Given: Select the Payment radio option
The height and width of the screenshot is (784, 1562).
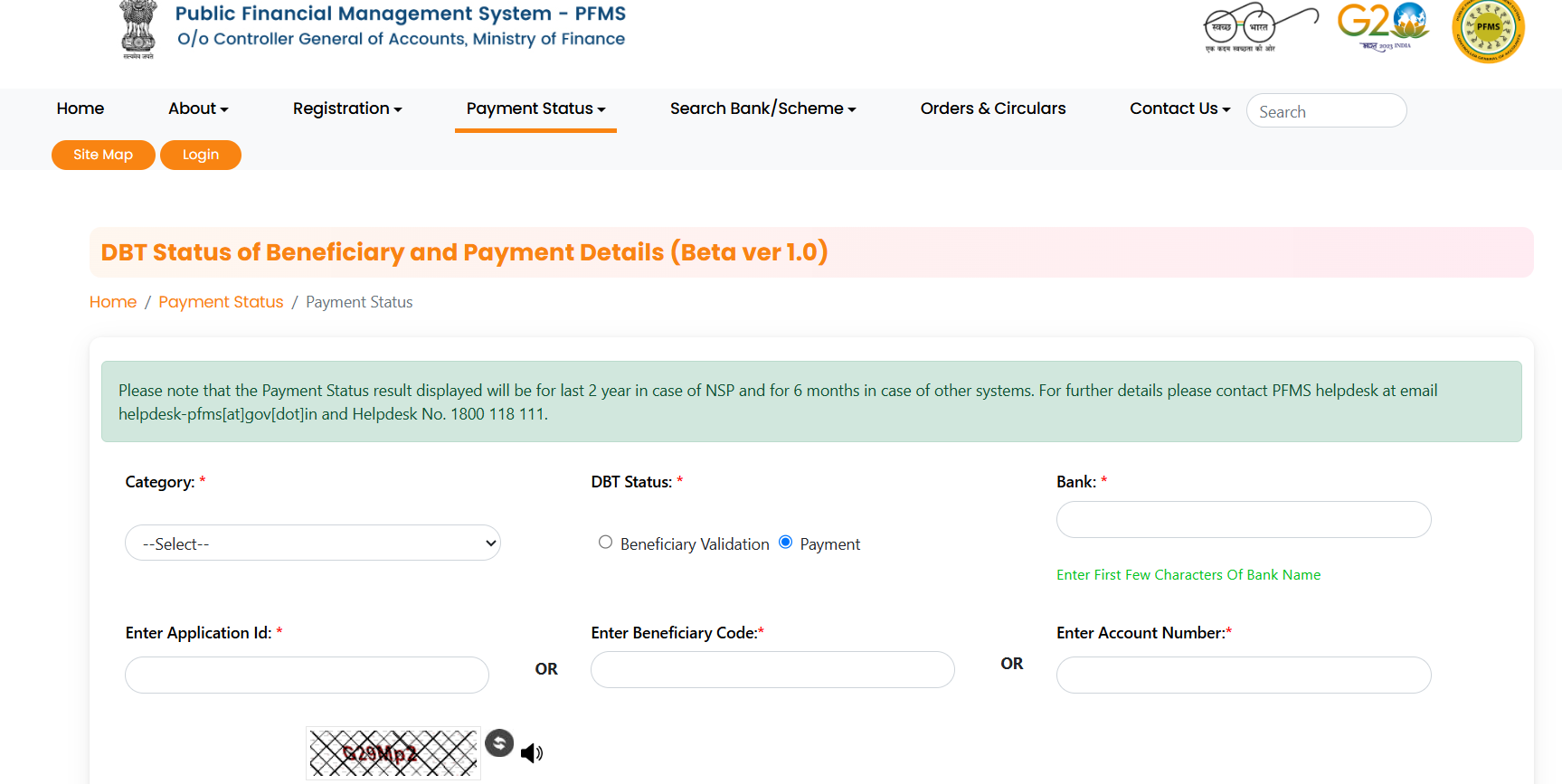Looking at the screenshot, I should click(786, 543).
